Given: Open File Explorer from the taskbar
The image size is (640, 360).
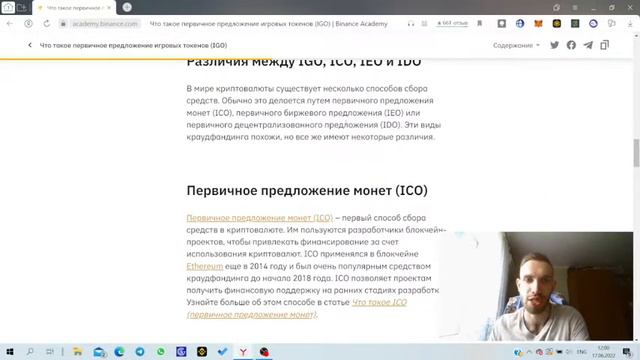Looking at the screenshot, I should (78, 351).
